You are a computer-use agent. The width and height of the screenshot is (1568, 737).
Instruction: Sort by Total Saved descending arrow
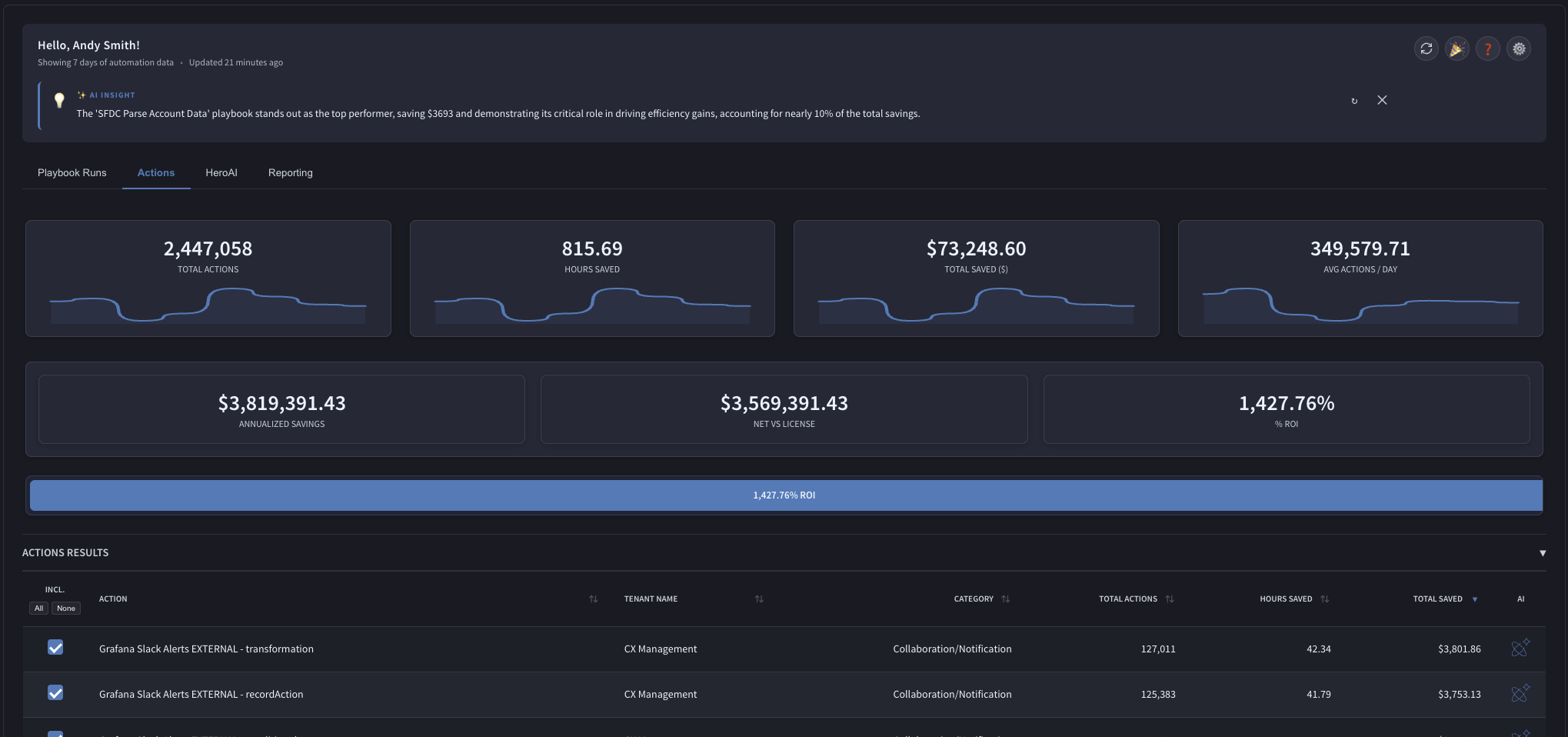(x=1474, y=599)
